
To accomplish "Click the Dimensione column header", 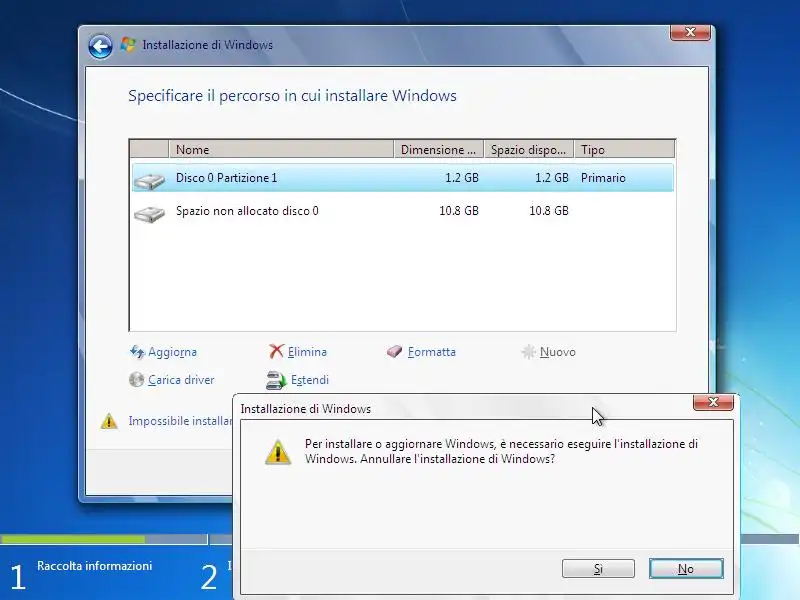I will [x=438, y=149].
